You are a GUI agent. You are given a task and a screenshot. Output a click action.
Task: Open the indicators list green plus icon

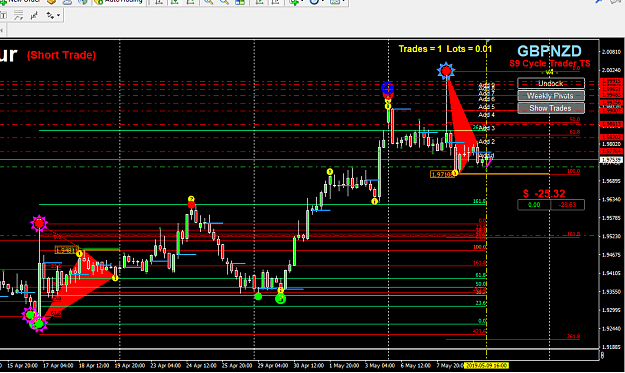click(294, 2)
